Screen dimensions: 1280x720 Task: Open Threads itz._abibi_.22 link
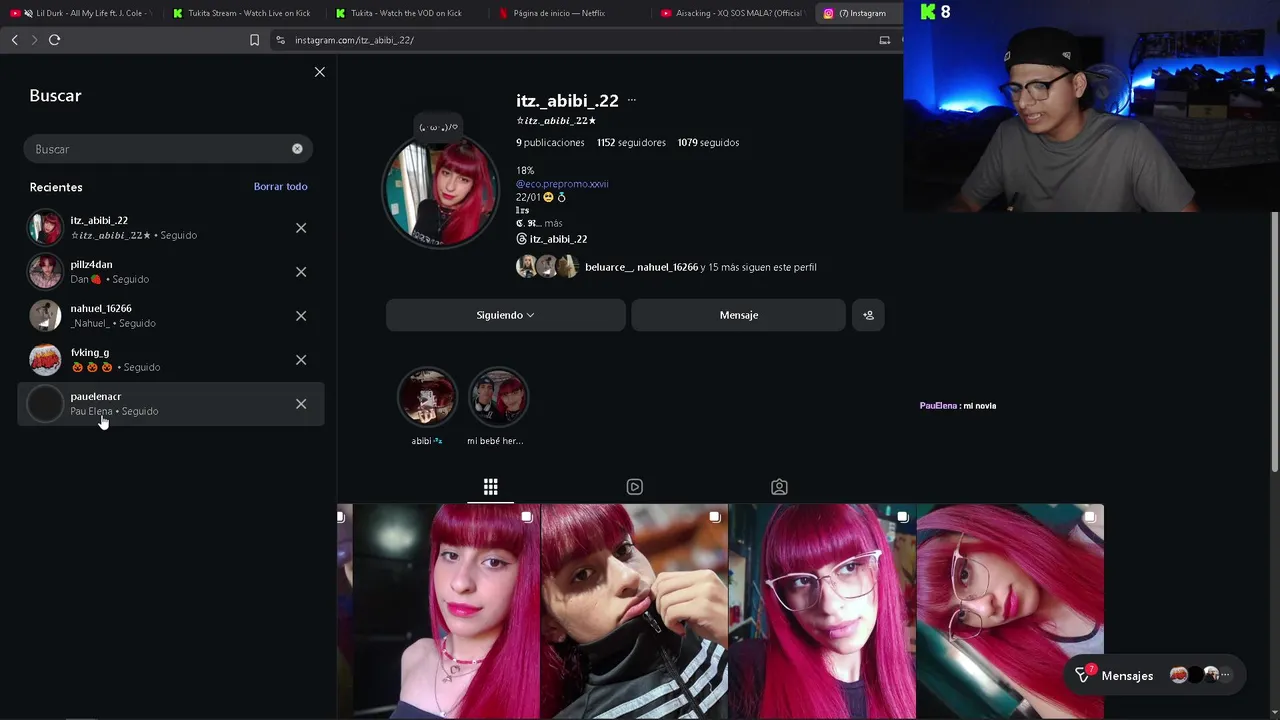(552, 239)
